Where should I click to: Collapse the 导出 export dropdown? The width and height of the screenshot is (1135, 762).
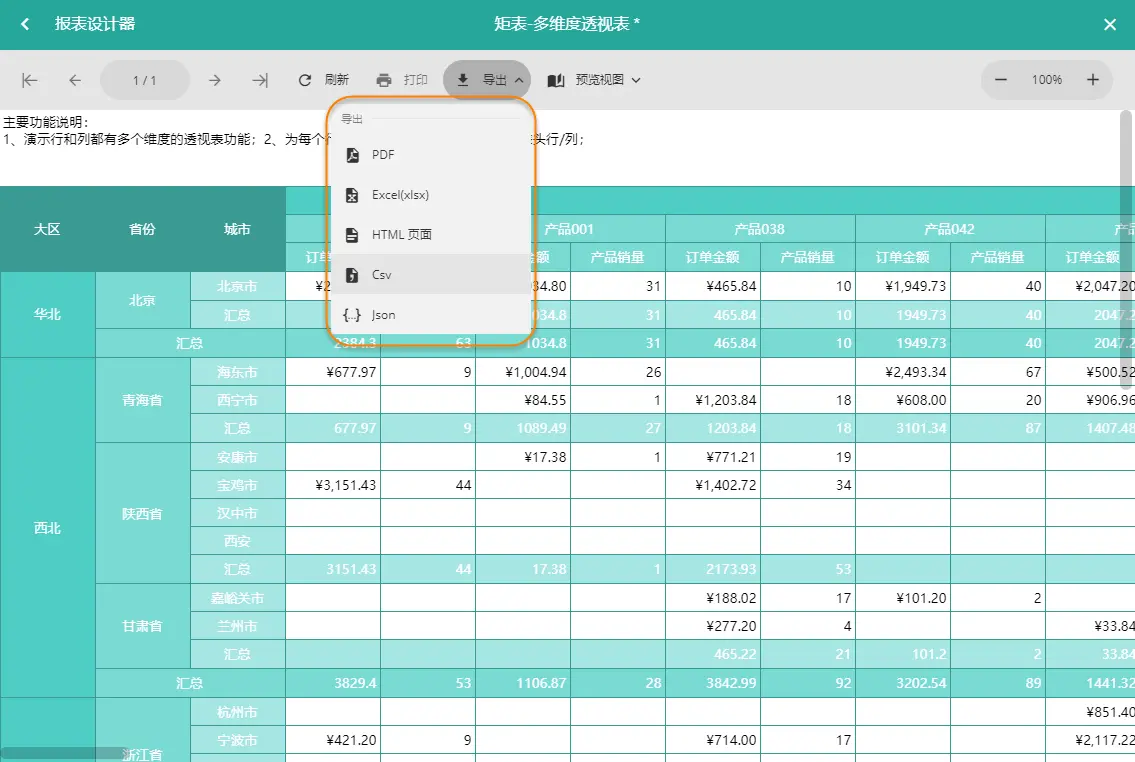(486, 80)
